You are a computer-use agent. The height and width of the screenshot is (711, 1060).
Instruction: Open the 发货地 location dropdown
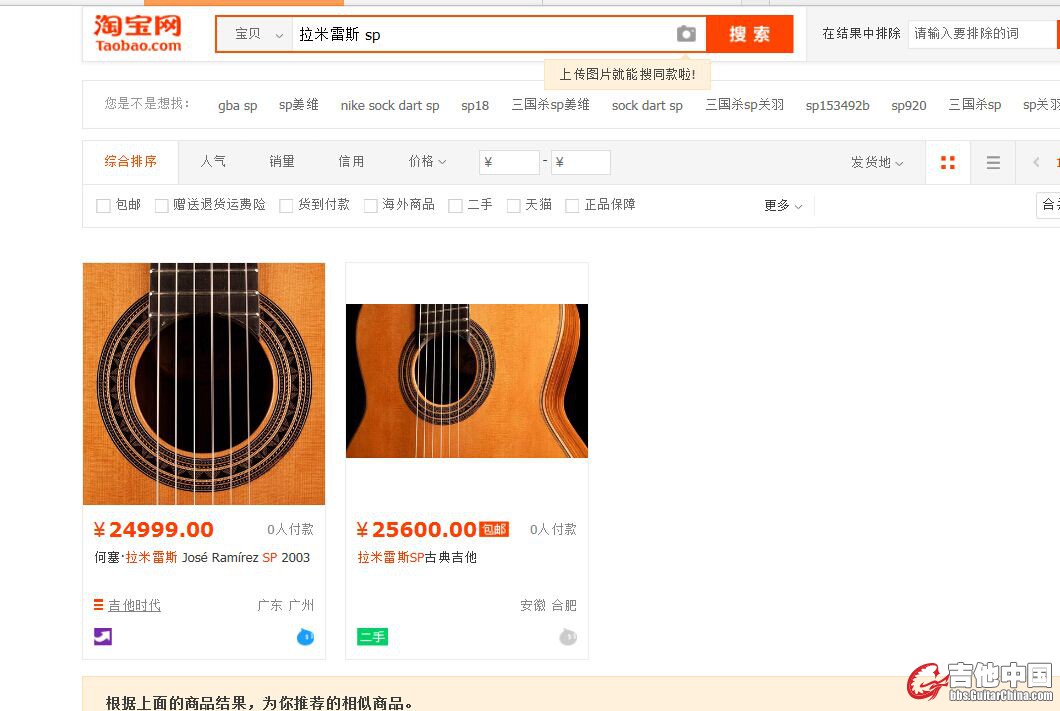coord(877,162)
